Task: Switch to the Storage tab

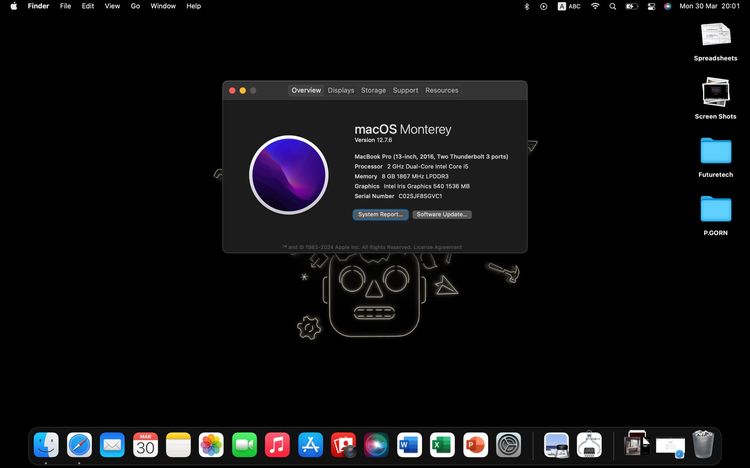Action: [x=374, y=90]
